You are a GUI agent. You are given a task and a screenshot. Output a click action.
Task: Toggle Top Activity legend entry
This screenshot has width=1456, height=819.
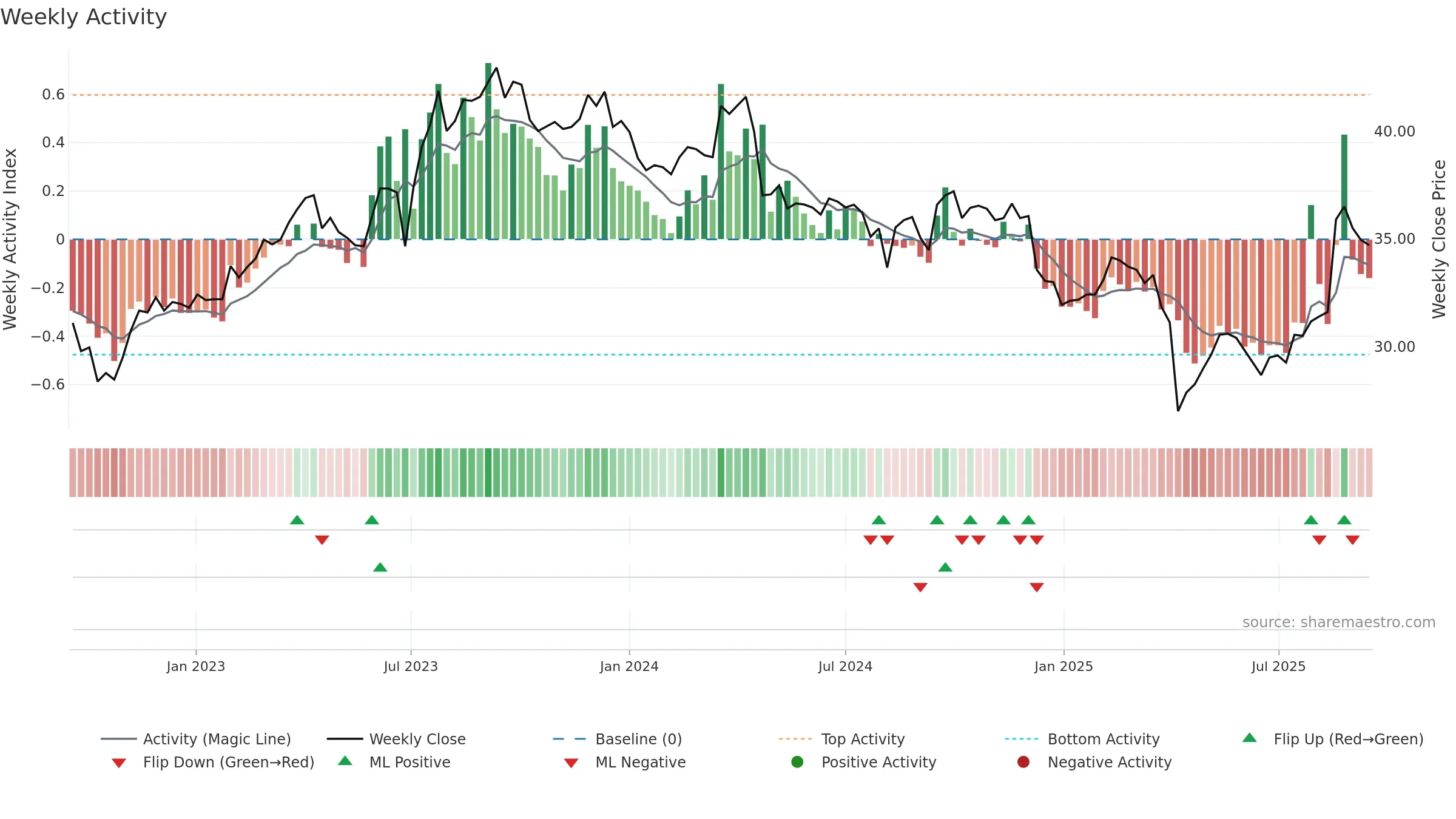pos(842,739)
